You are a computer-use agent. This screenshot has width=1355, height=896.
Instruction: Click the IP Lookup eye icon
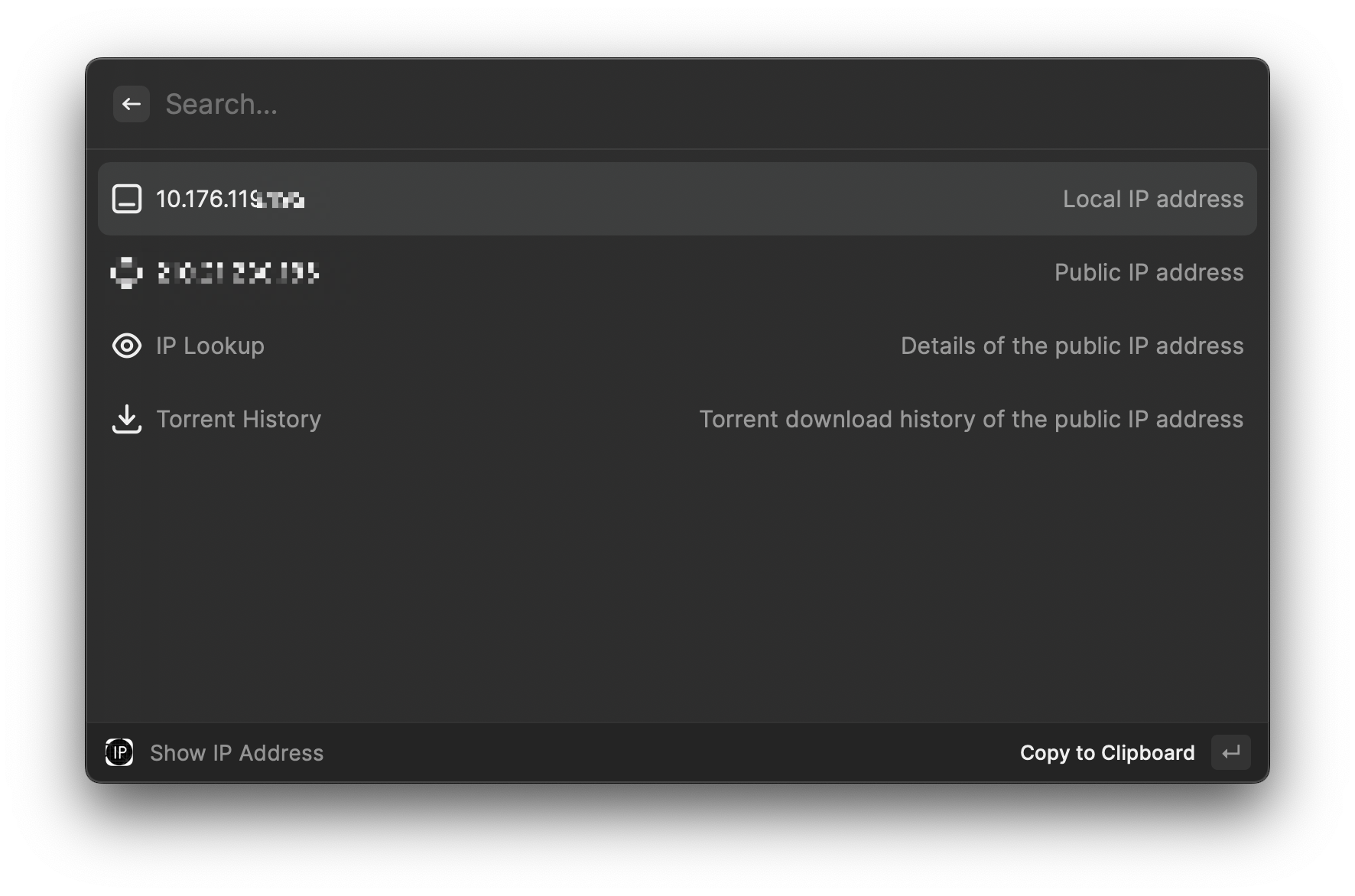(x=127, y=346)
